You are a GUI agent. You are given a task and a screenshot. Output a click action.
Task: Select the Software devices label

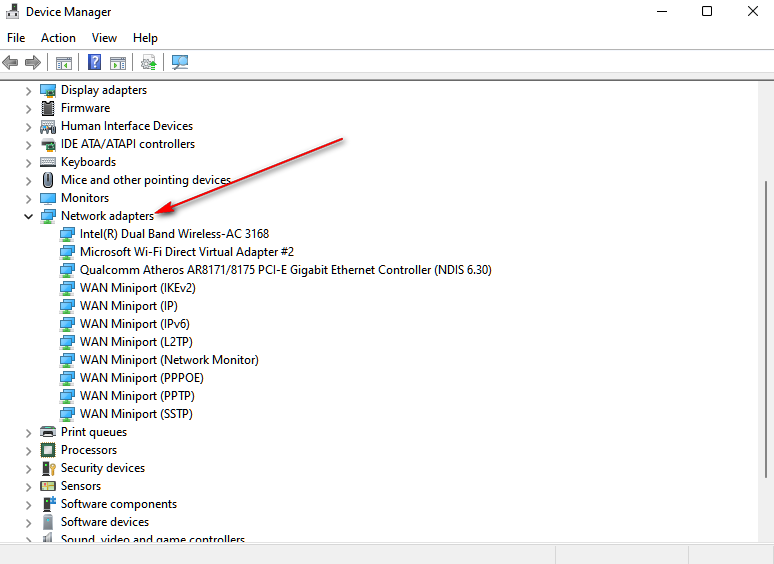(x=105, y=522)
